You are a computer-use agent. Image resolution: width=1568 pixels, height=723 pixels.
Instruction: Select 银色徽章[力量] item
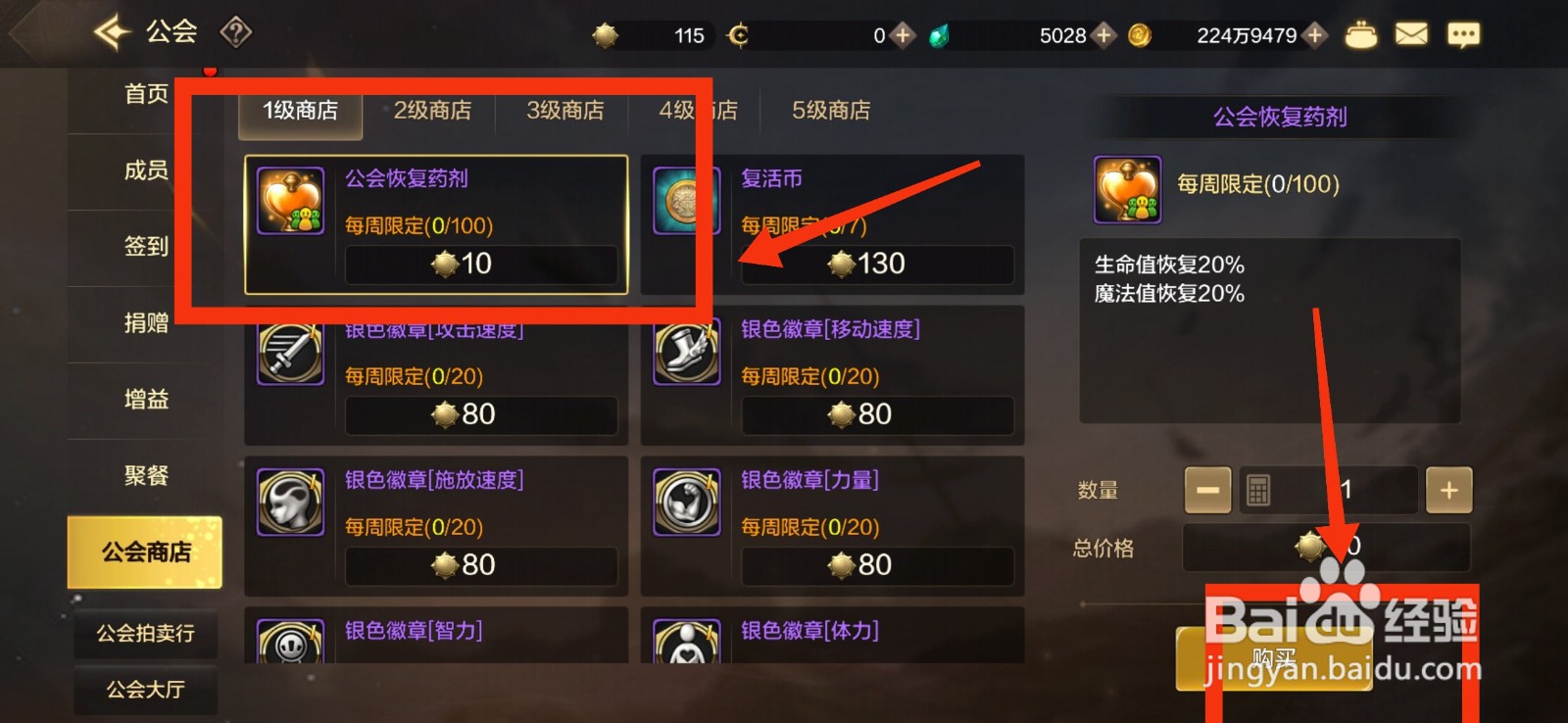coord(832,526)
